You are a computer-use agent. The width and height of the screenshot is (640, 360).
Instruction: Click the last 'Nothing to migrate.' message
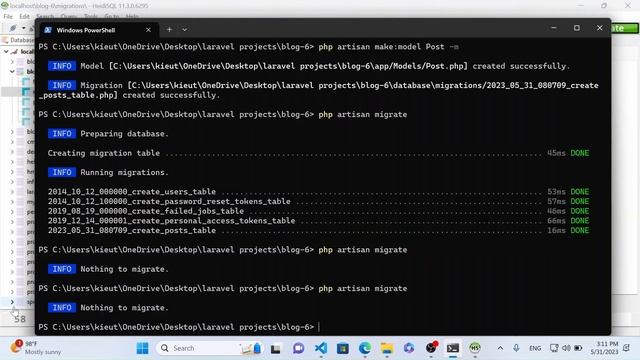(124, 308)
